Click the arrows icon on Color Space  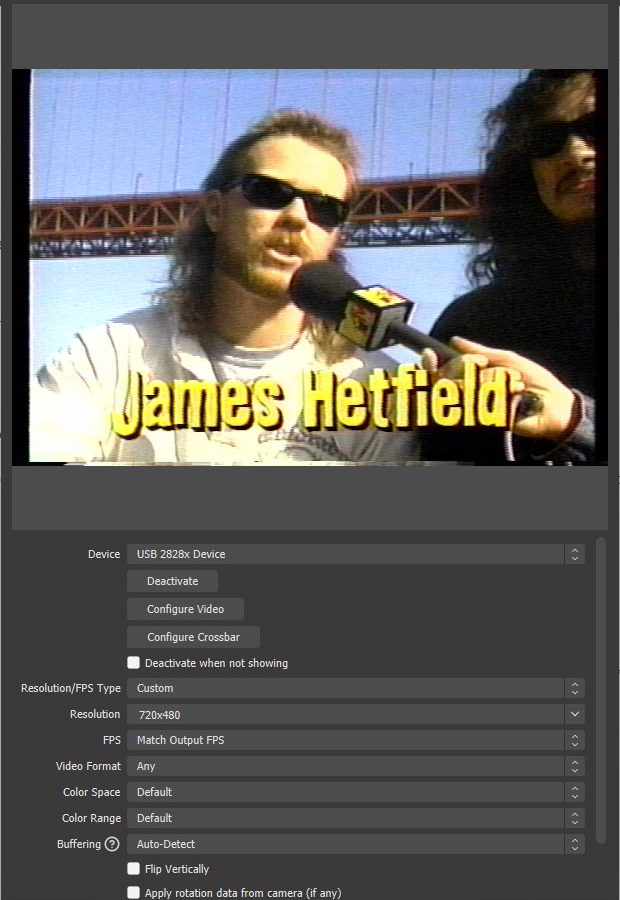574,792
